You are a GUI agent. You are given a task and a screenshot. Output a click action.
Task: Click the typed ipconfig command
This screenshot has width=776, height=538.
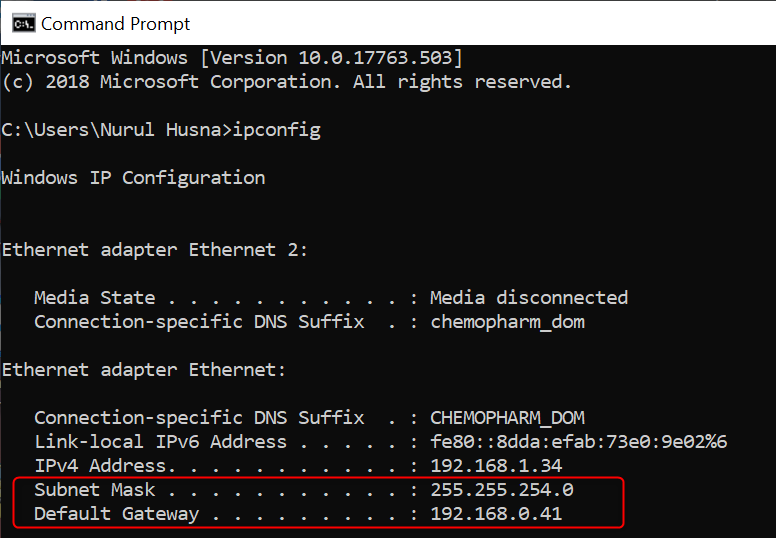tap(276, 130)
